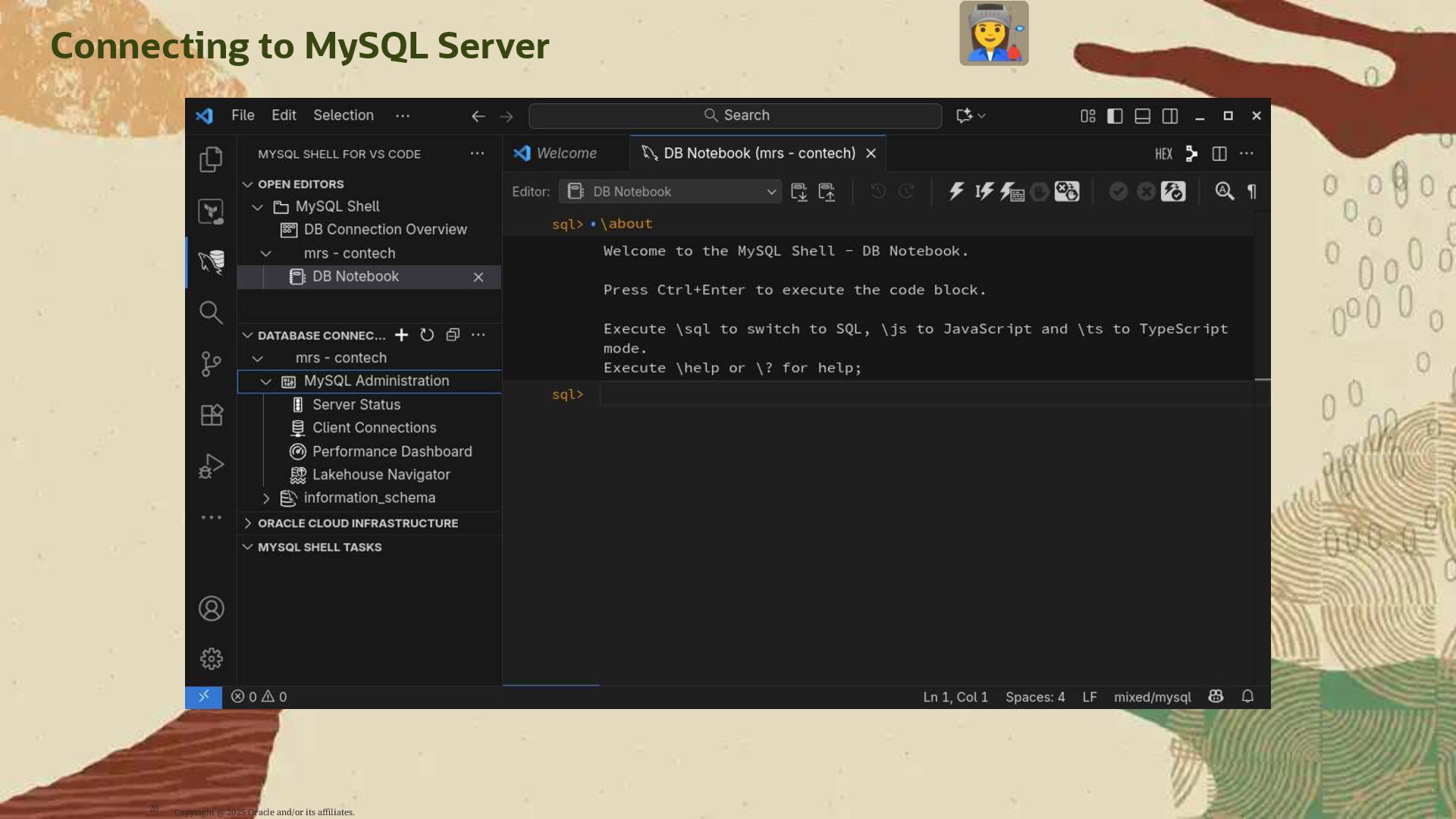
Task: Open the Selection menu
Action: click(343, 115)
